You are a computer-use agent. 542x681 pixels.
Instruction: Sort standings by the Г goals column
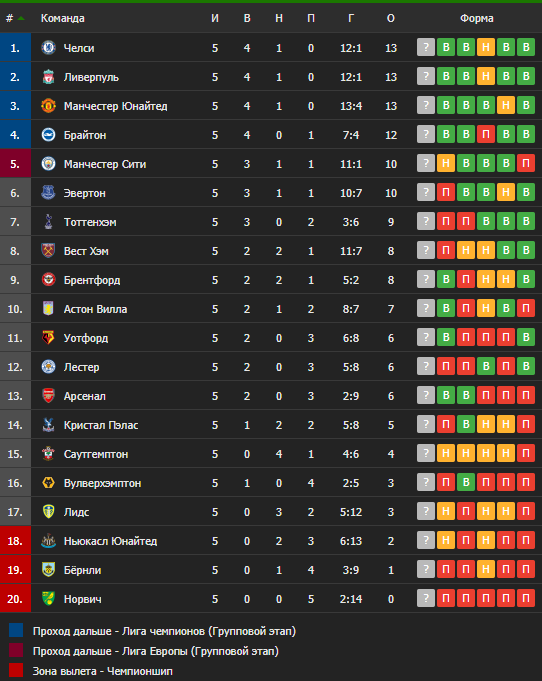coord(351,18)
